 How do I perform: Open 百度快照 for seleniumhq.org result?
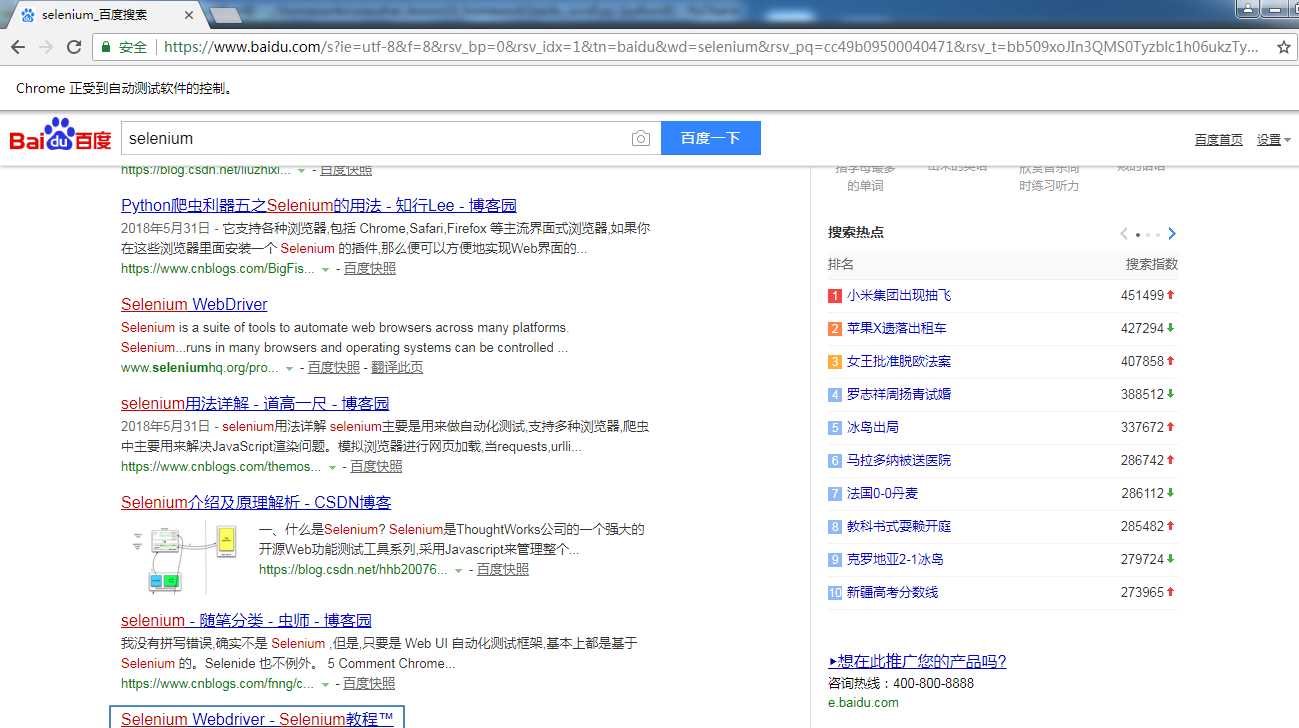point(333,367)
